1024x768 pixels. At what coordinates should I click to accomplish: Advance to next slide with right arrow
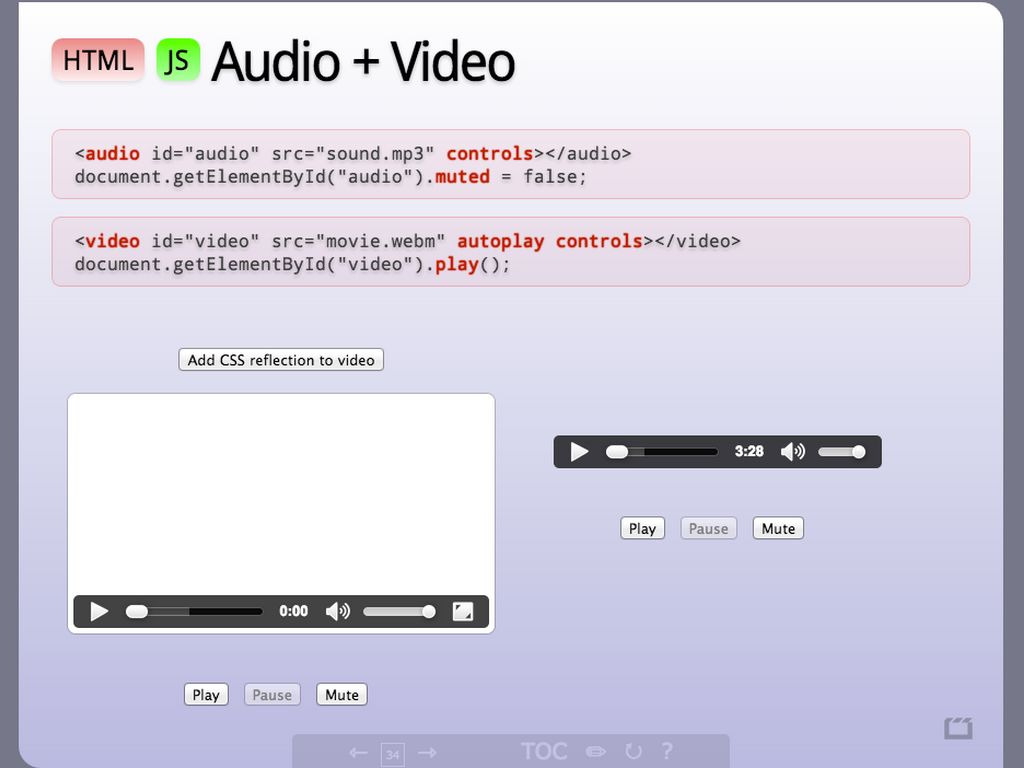[427, 752]
